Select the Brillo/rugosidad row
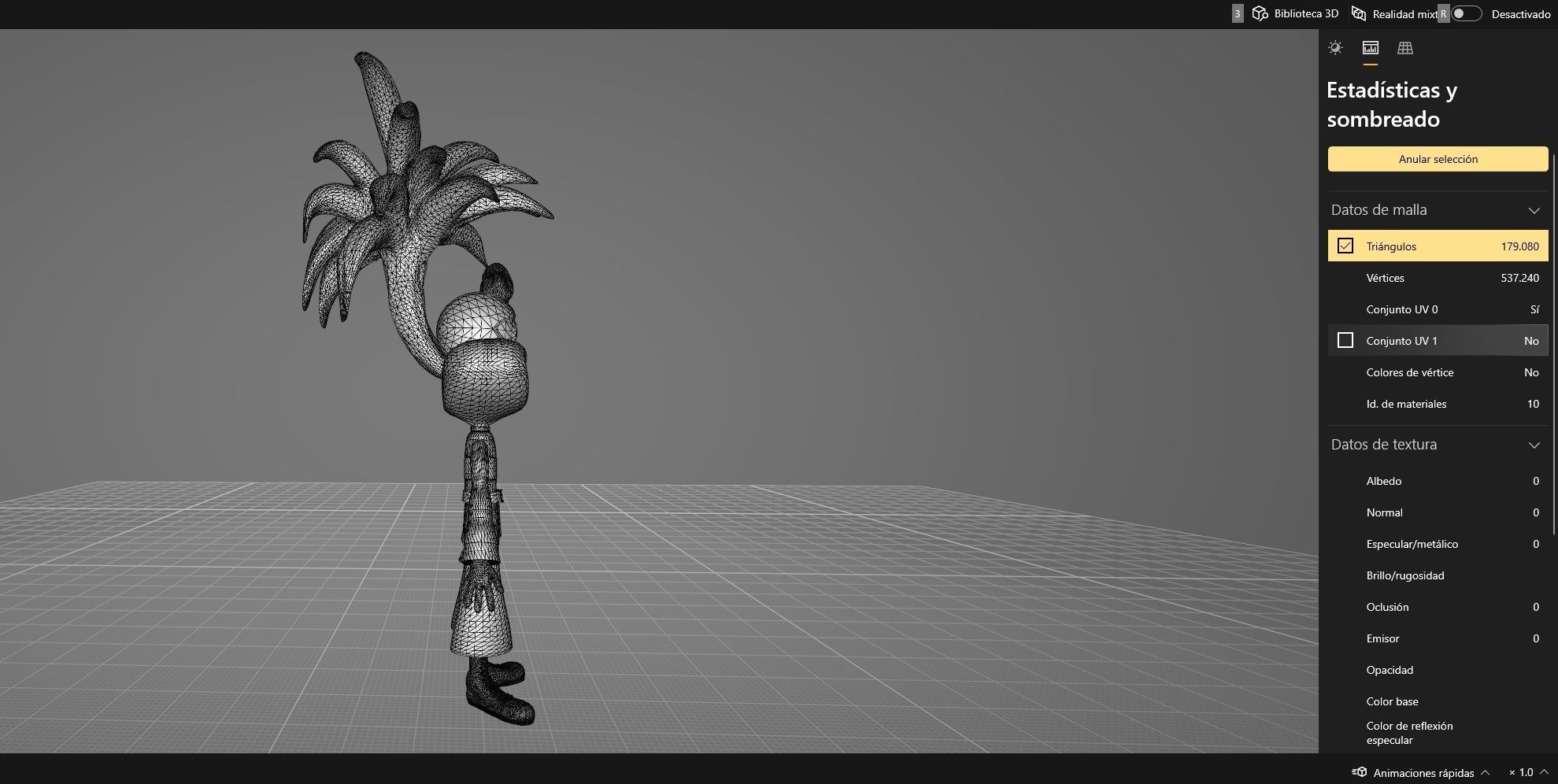 point(1438,575)
